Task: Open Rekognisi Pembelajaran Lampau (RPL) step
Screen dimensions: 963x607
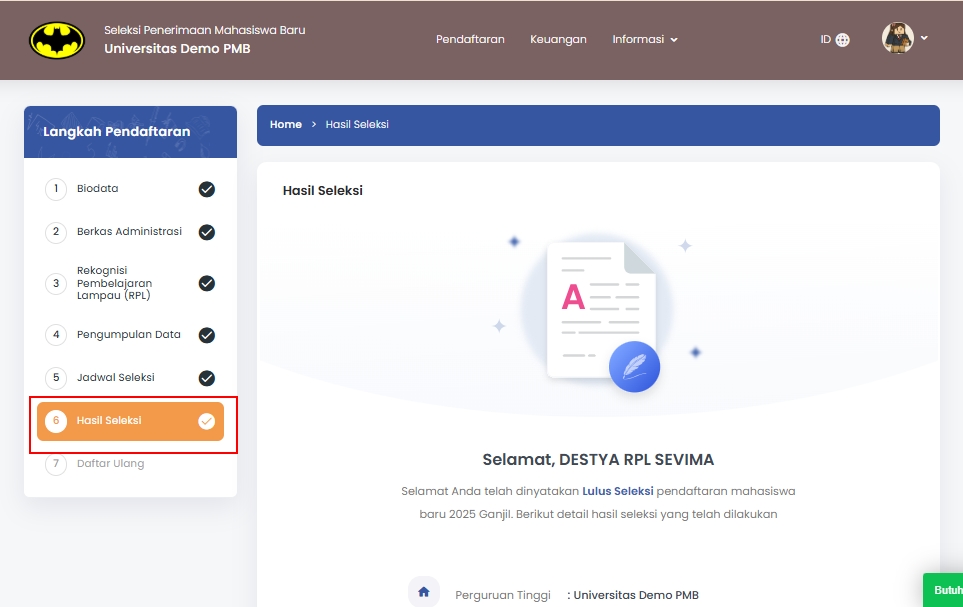Action: click(x=114, y=283)
